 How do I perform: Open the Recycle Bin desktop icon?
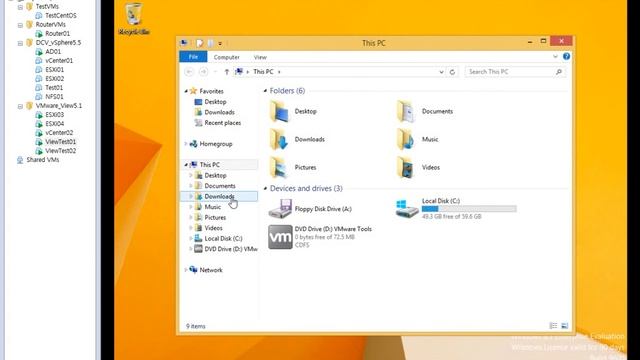point(133,19)
